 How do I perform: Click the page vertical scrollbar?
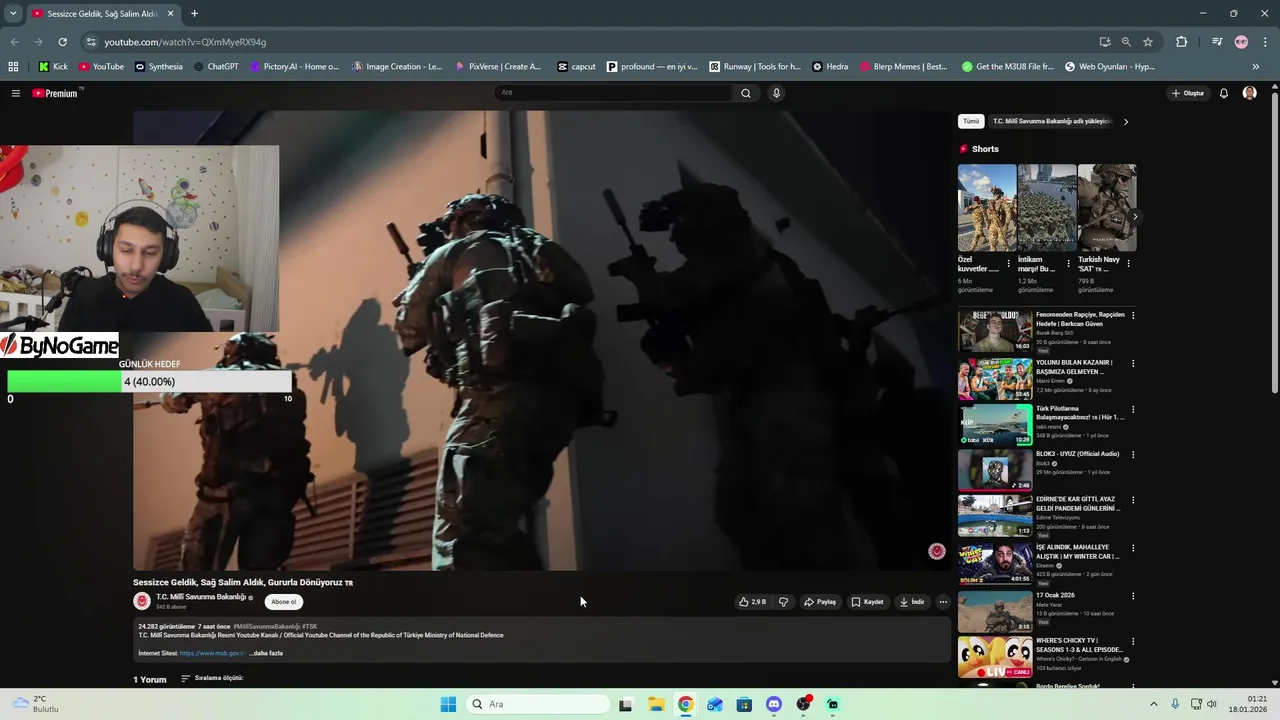(x=1274, y=242)
